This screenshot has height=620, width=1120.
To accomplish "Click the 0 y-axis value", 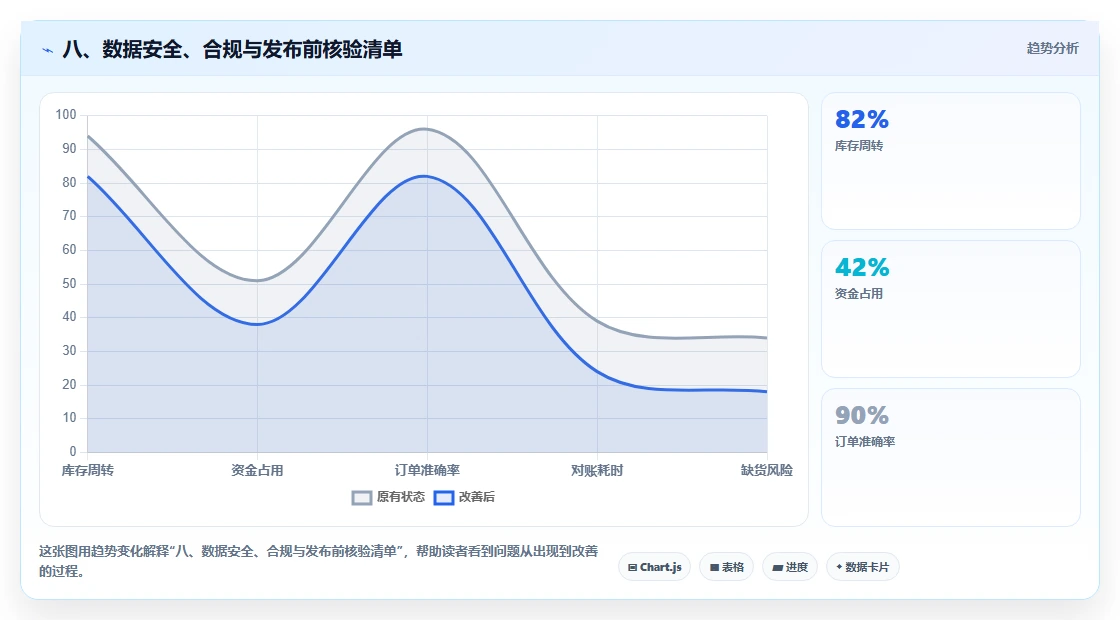I will (73, 451).
